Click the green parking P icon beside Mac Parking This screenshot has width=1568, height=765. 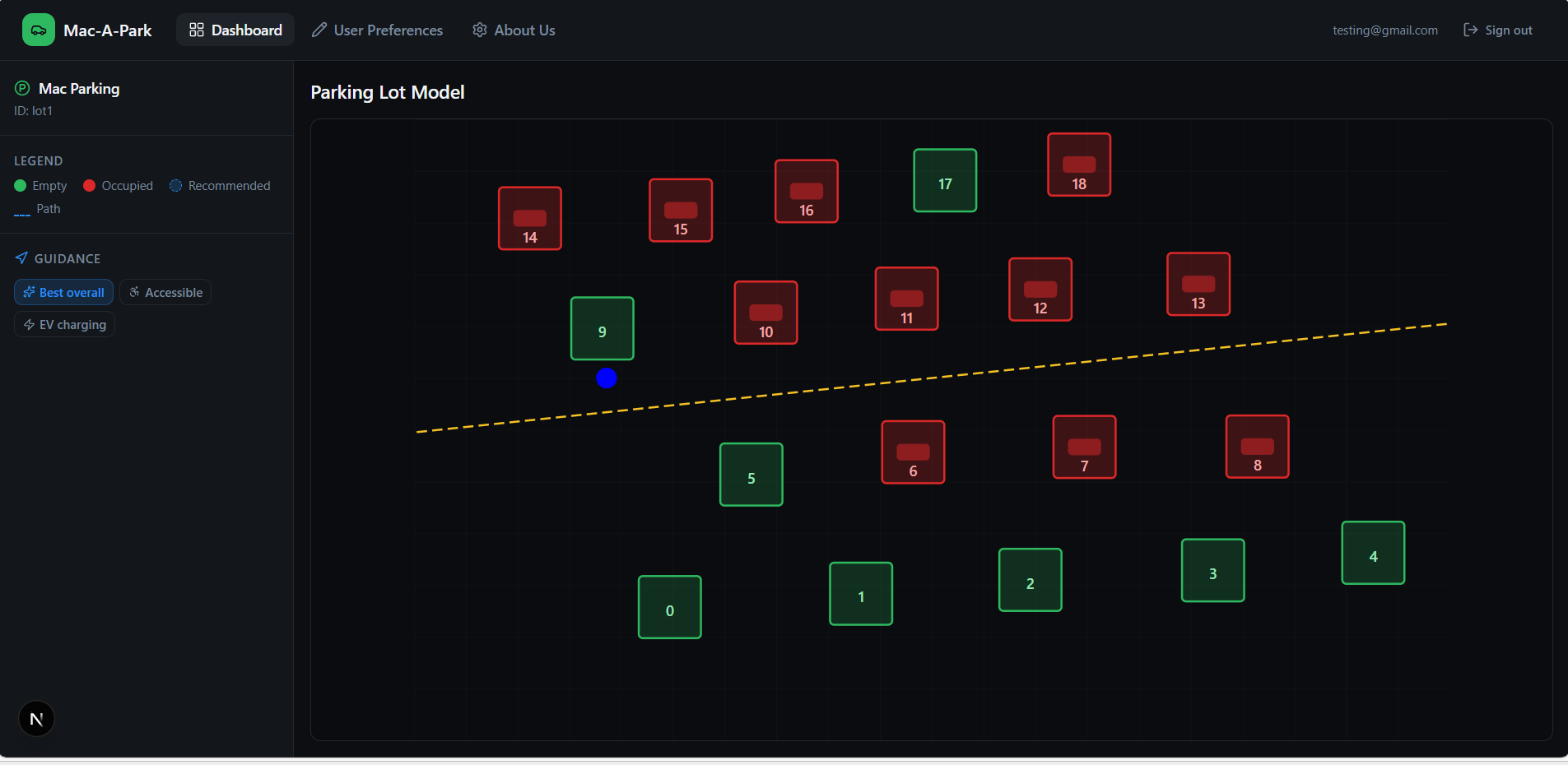[x=22, y=88]
